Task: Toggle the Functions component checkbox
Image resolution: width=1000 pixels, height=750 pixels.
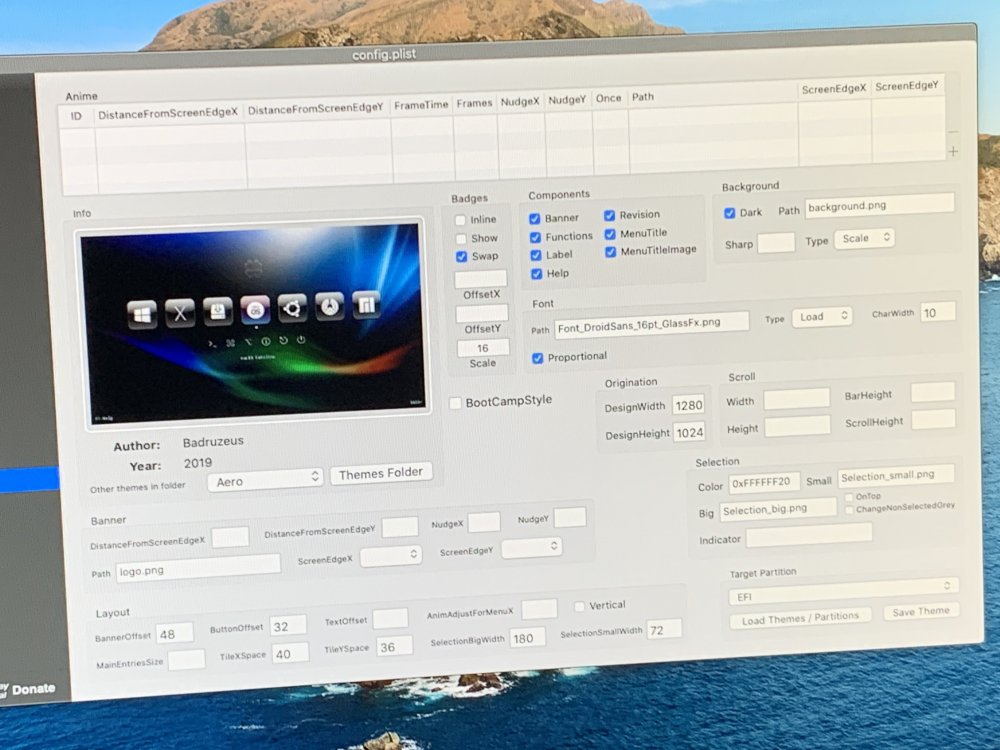Action: pyautogui.click(x=535, y=237)
